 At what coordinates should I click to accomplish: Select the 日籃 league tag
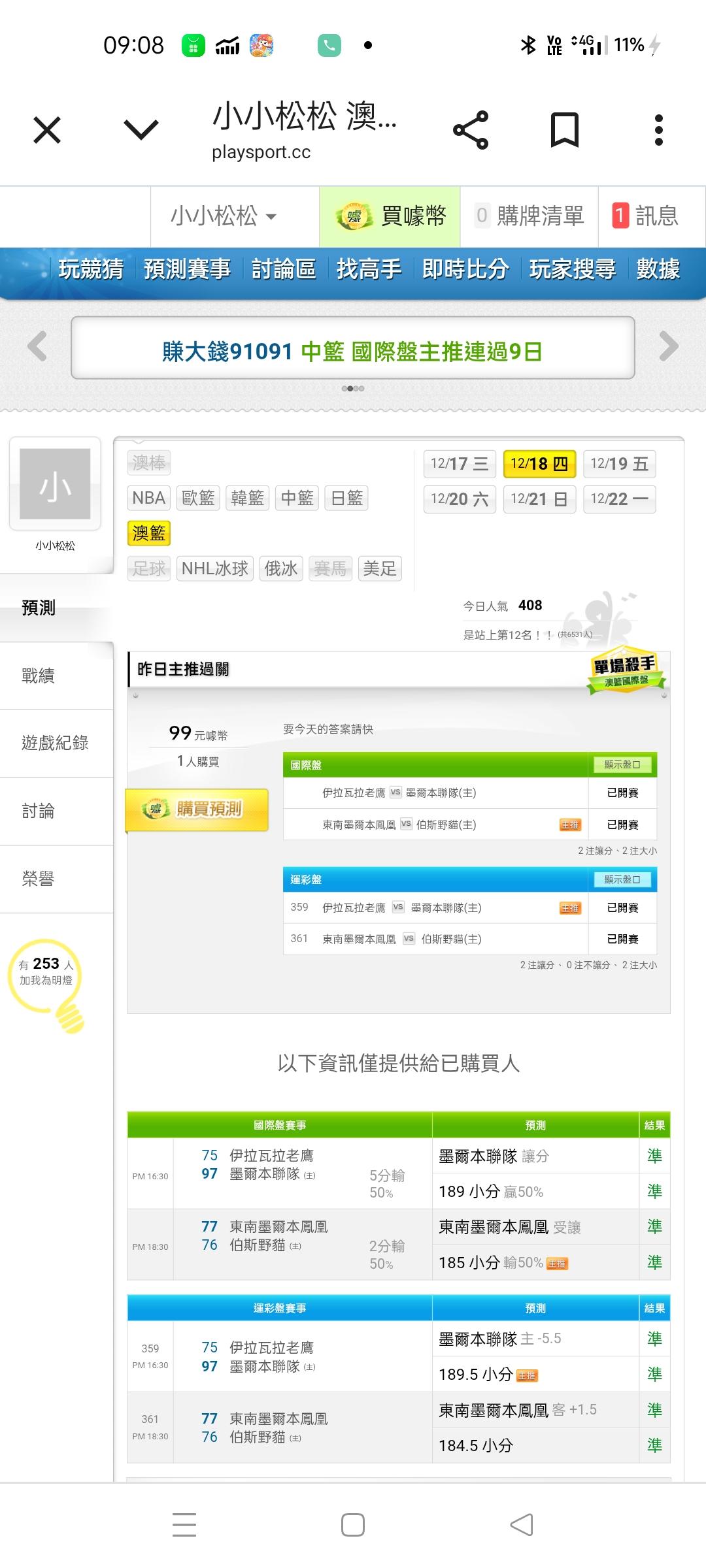[x=347, y=498]
